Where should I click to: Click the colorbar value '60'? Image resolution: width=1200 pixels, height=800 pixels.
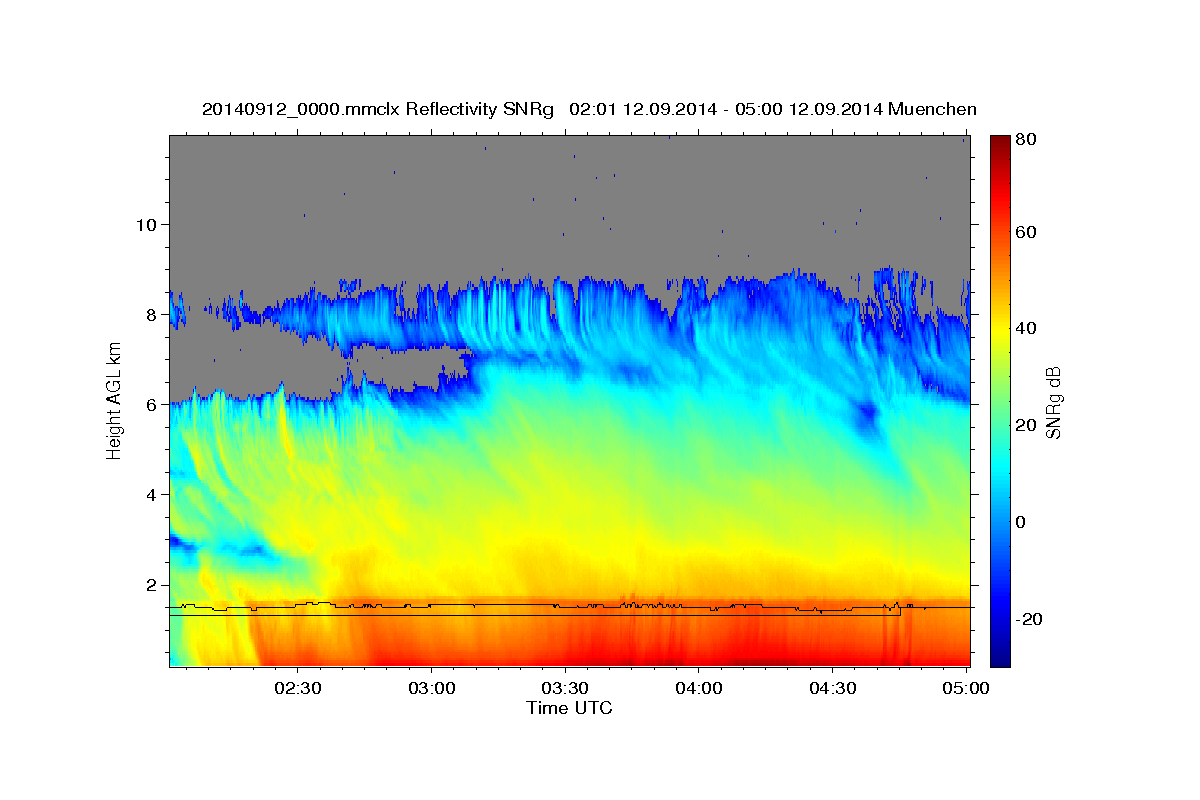[1025, 232]
